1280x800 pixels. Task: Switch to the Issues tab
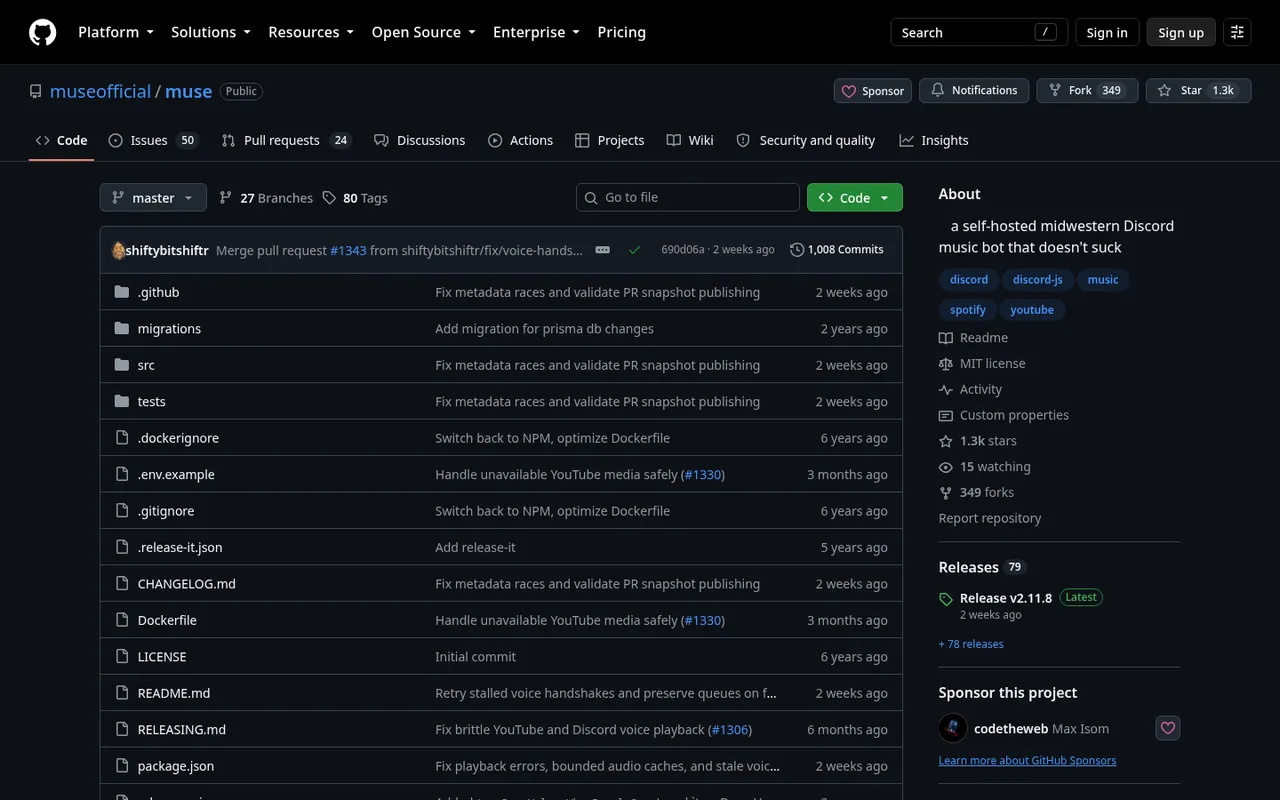point(153,140)
